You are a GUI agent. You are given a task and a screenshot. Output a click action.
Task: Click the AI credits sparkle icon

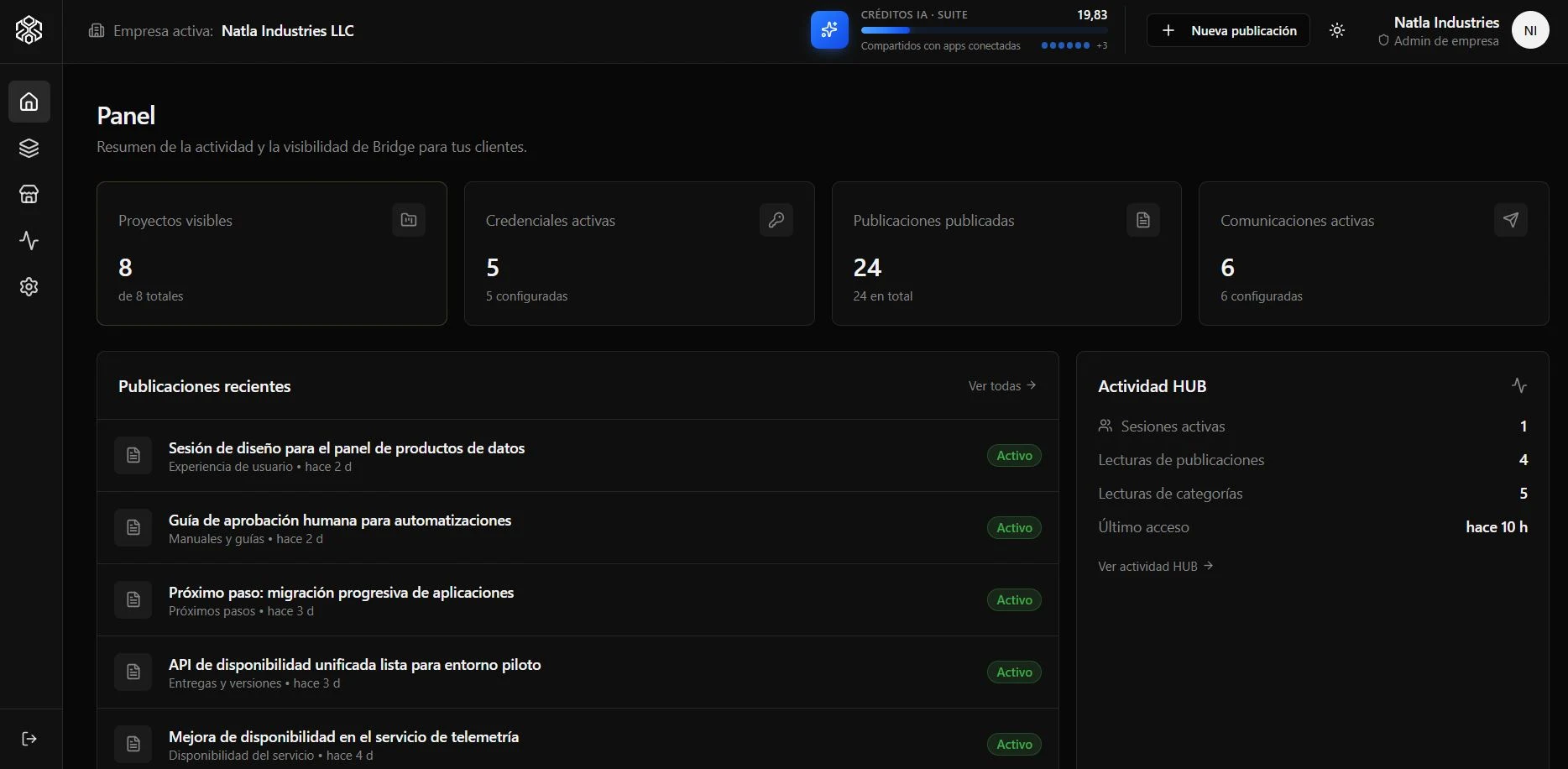coord(829,30)
